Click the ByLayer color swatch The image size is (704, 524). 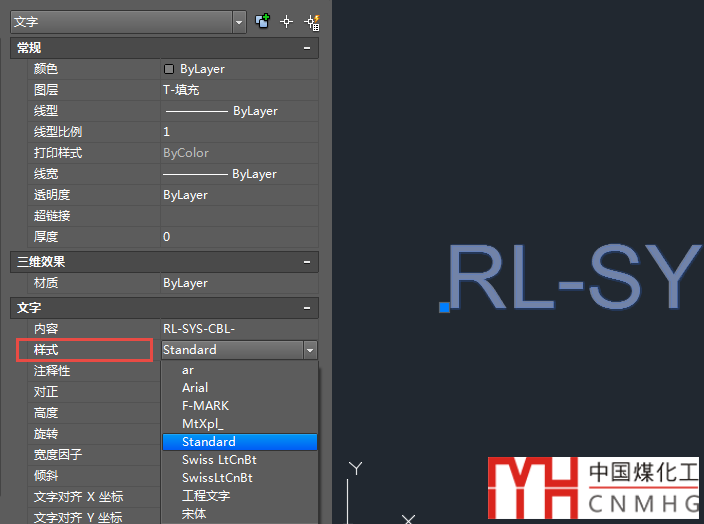169,69
